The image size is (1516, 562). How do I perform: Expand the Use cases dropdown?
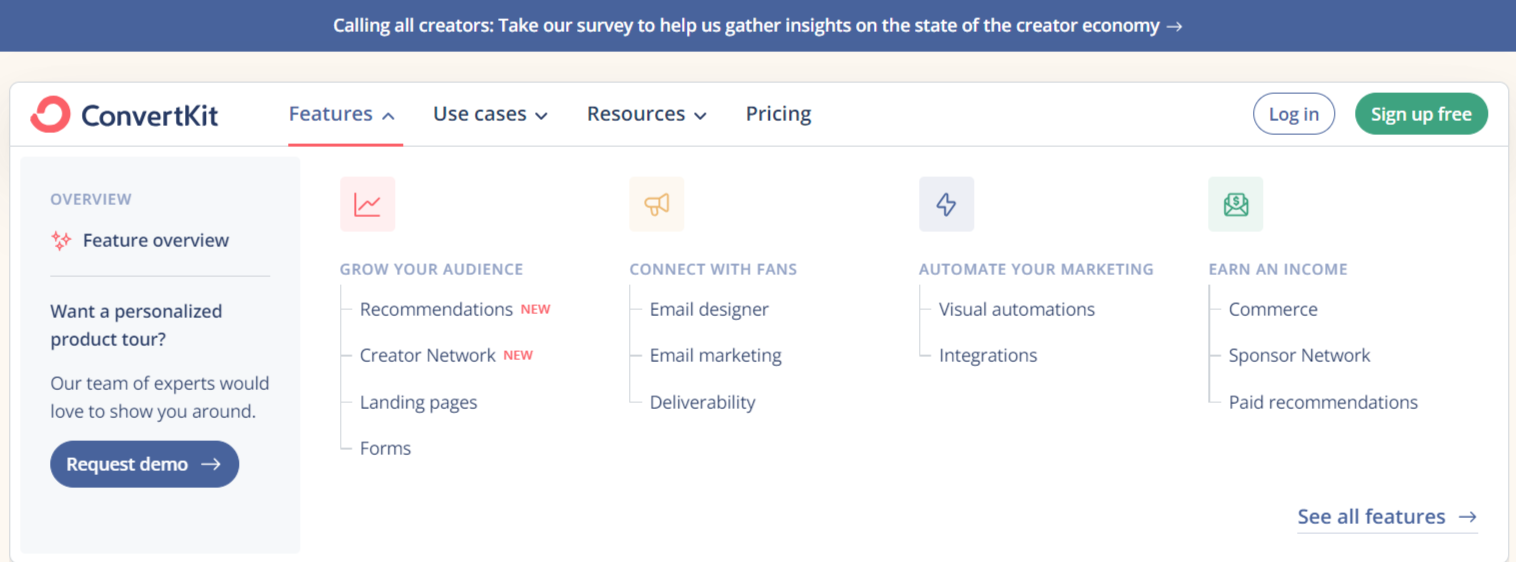[x=490, y=114]
